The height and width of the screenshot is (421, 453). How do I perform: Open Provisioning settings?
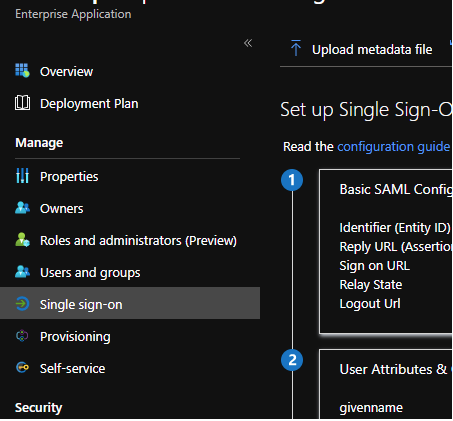tap(75, 337)
